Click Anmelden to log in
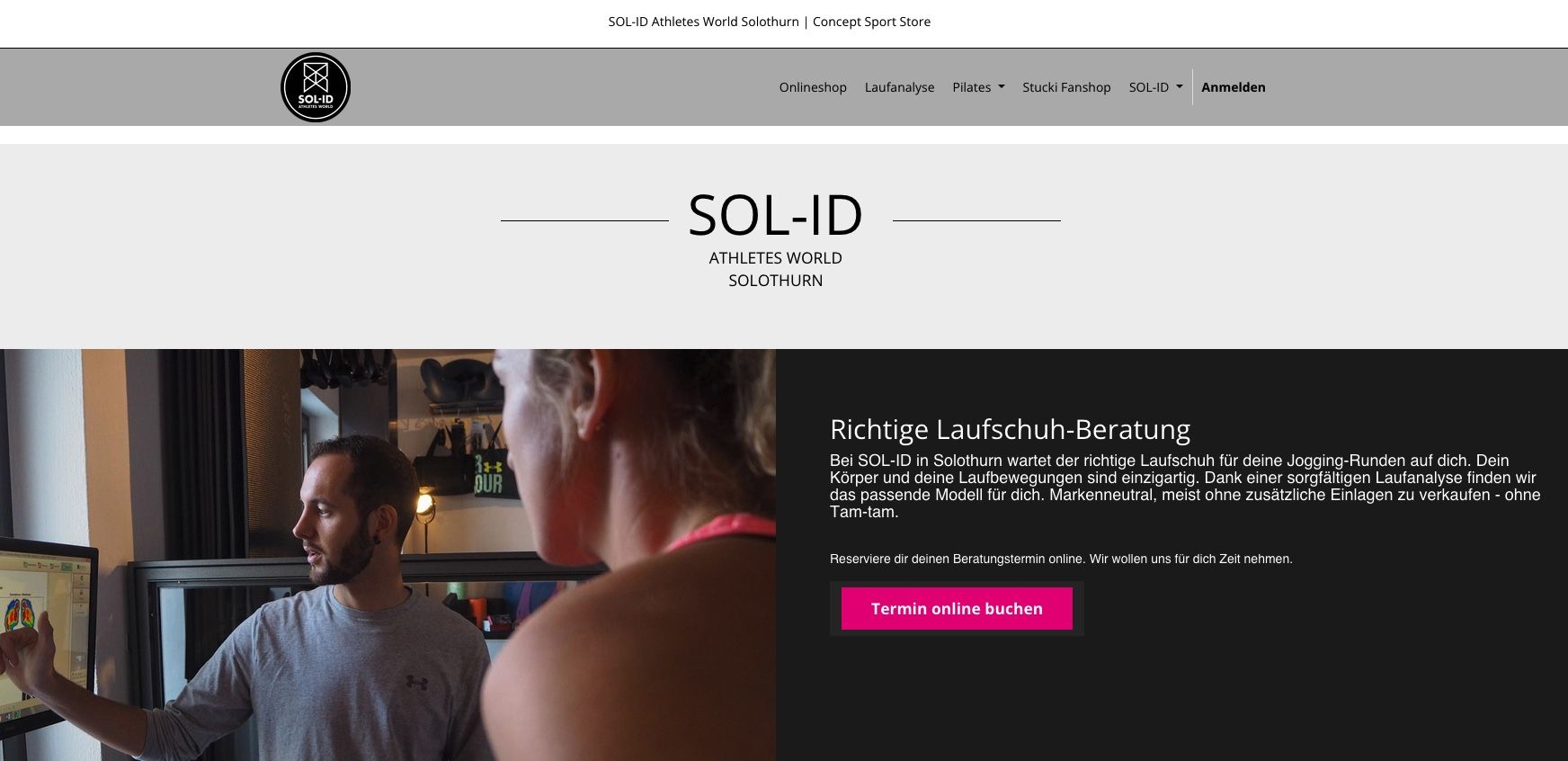Screen dimensions: 1568x761 [x=1234, y=87]
